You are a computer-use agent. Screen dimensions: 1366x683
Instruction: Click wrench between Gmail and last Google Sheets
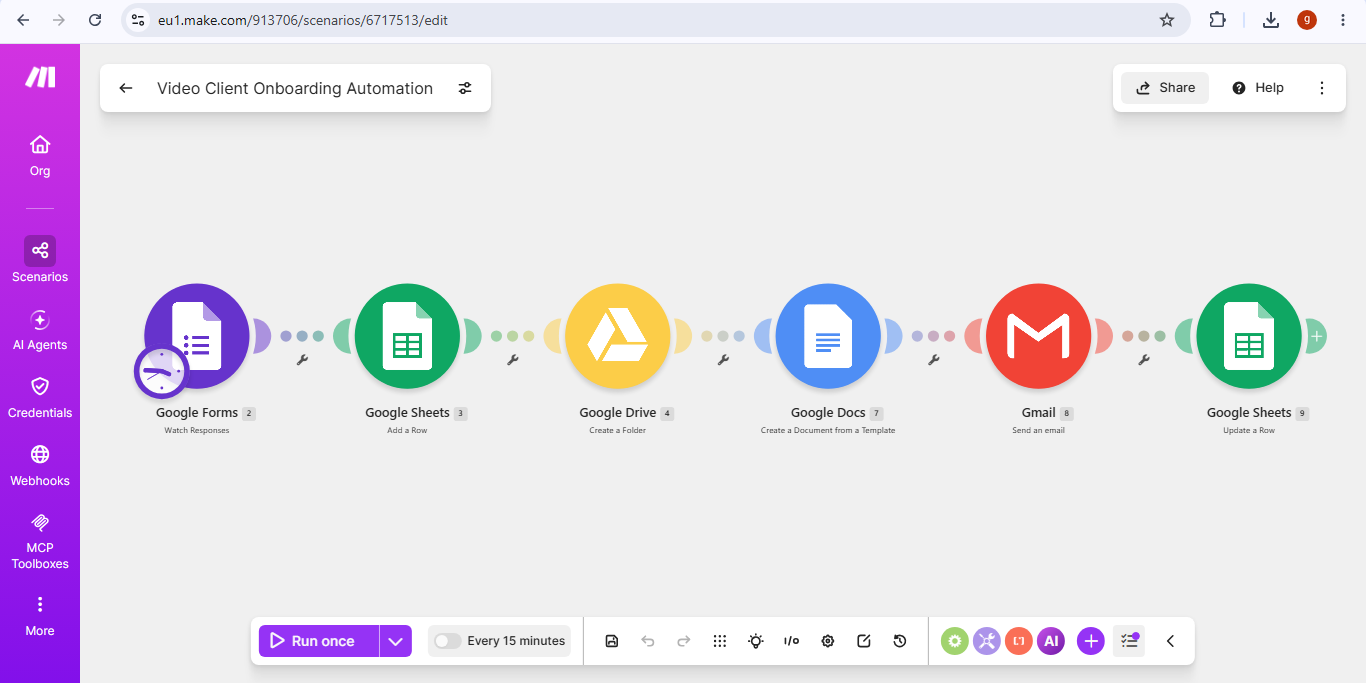(x=1144, y=359)
